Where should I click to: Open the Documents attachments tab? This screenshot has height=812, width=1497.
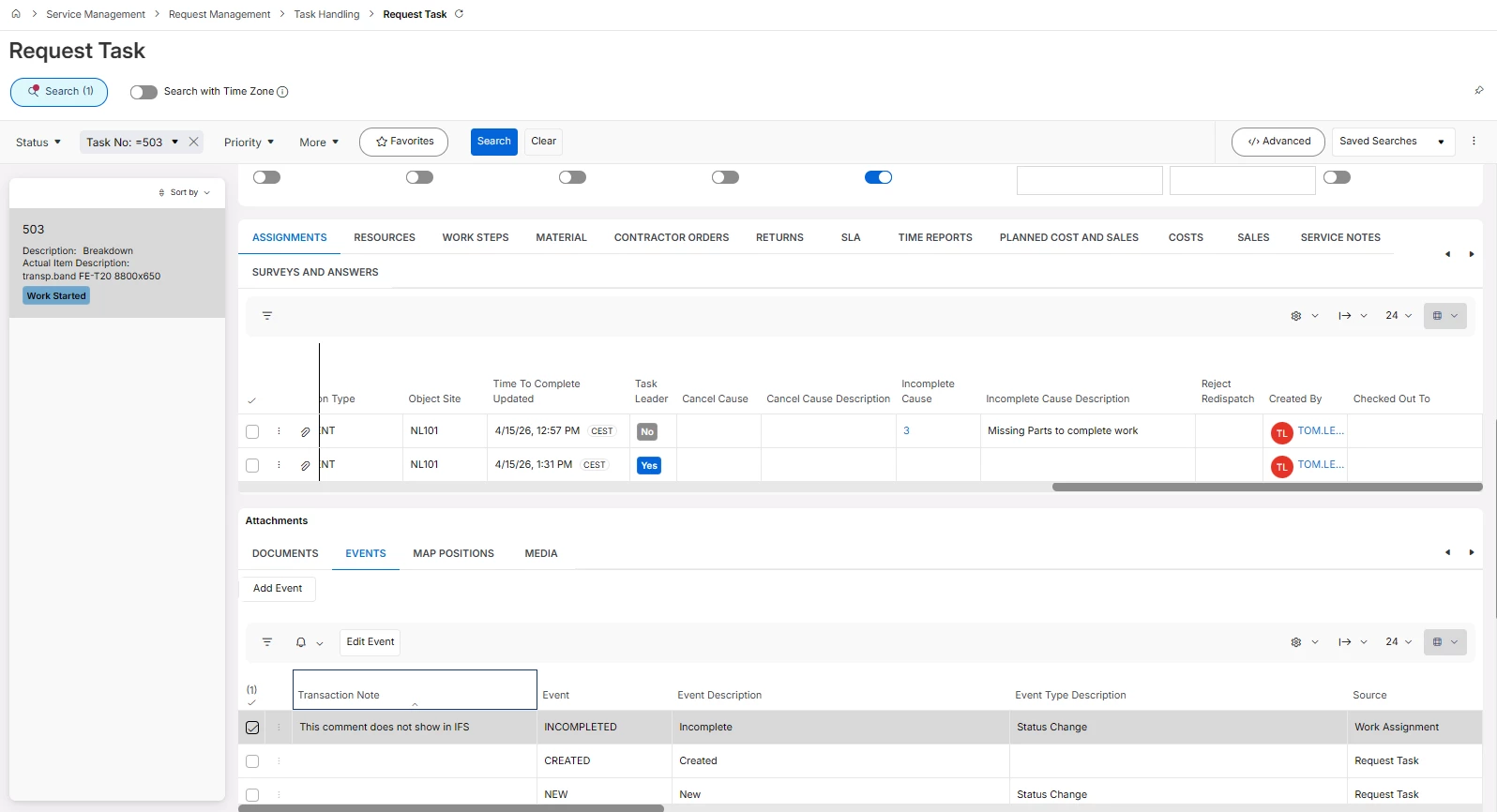(285, 553)
